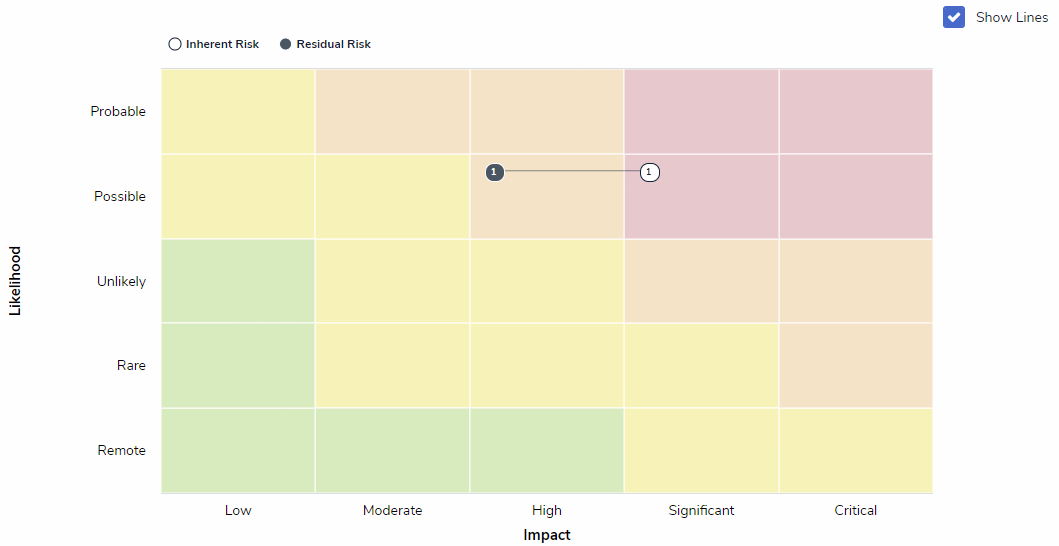Uncheck the Show Lines checkbox

click(x=953, y=17)
